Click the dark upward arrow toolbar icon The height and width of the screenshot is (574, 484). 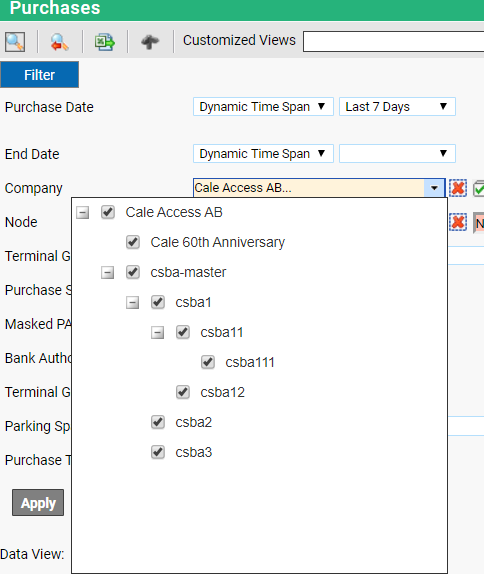pos(150,42)
